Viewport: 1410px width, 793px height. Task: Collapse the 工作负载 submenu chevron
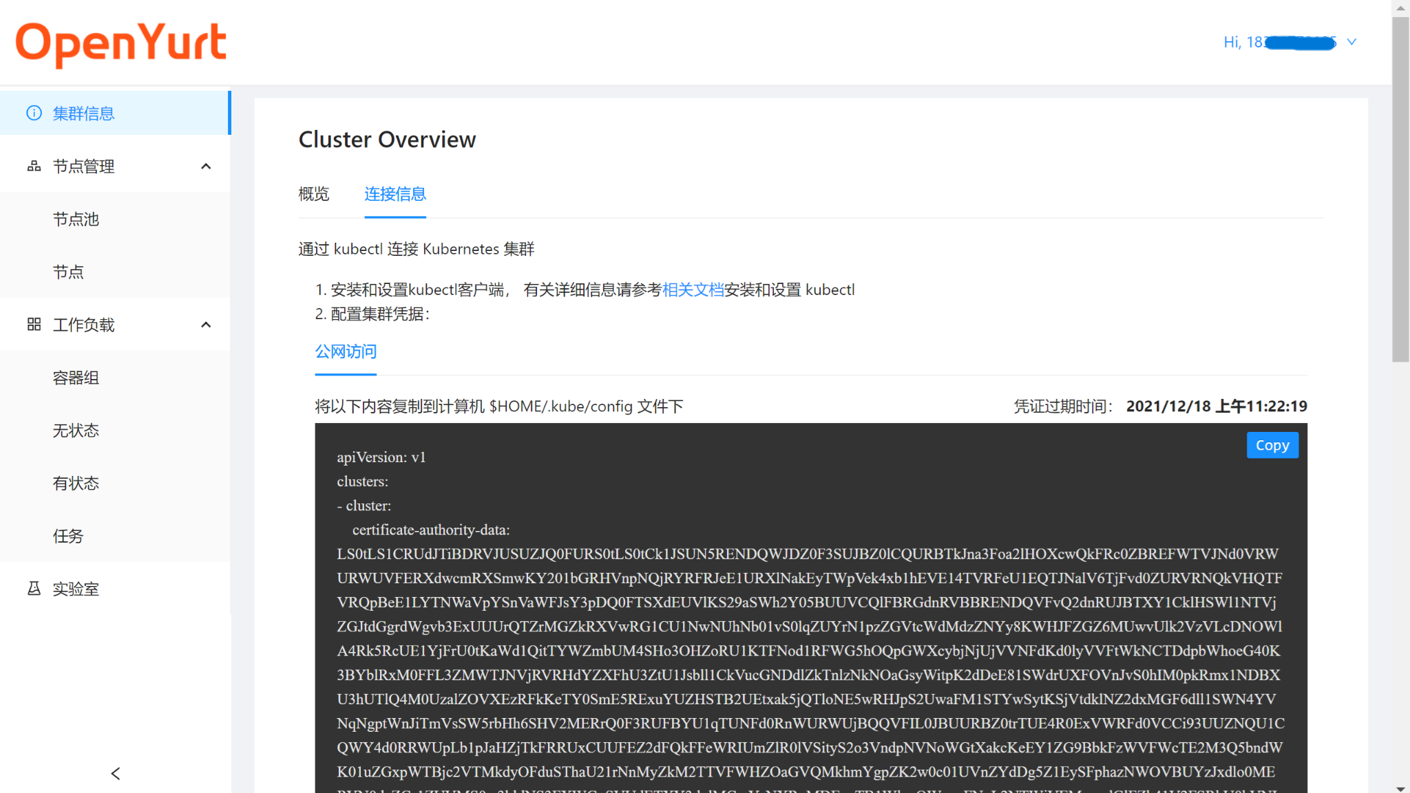206,324
